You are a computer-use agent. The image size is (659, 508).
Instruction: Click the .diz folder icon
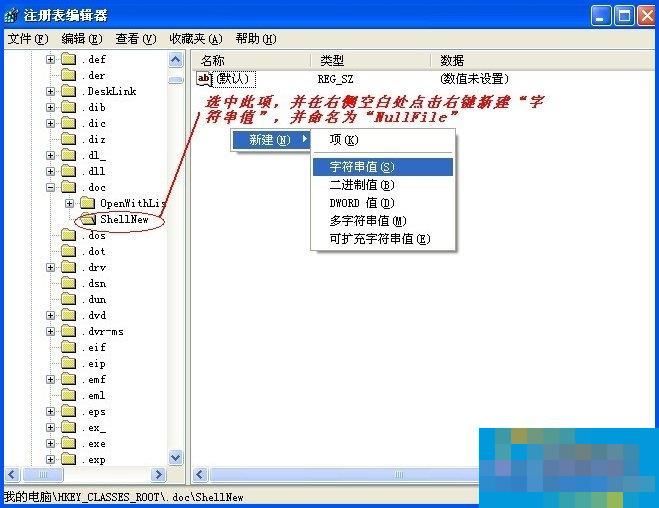tap(69, 139)
